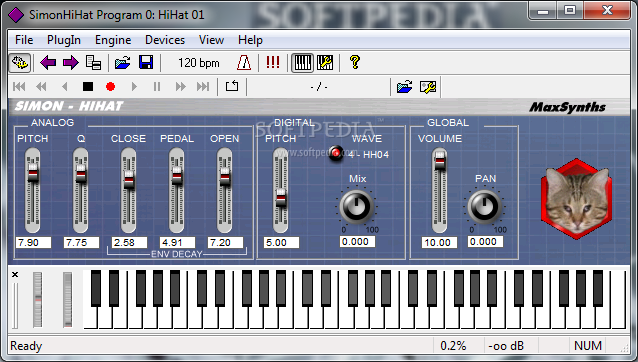Click the digital pitch value field 5.00
Viewport: 638px width, 362px height.
pyautogui.click(x=281, y=242)
